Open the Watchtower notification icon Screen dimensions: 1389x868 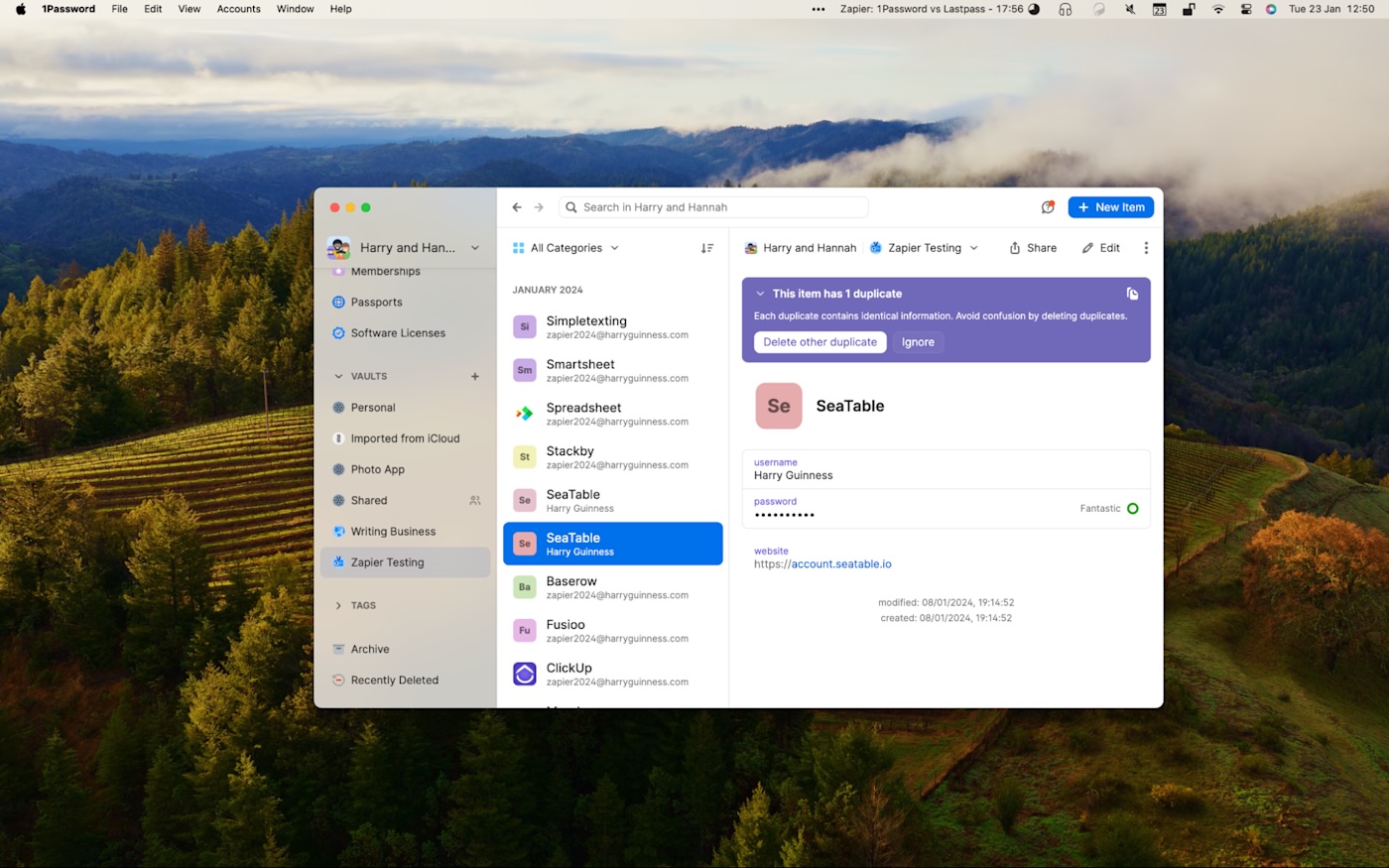1048,207
